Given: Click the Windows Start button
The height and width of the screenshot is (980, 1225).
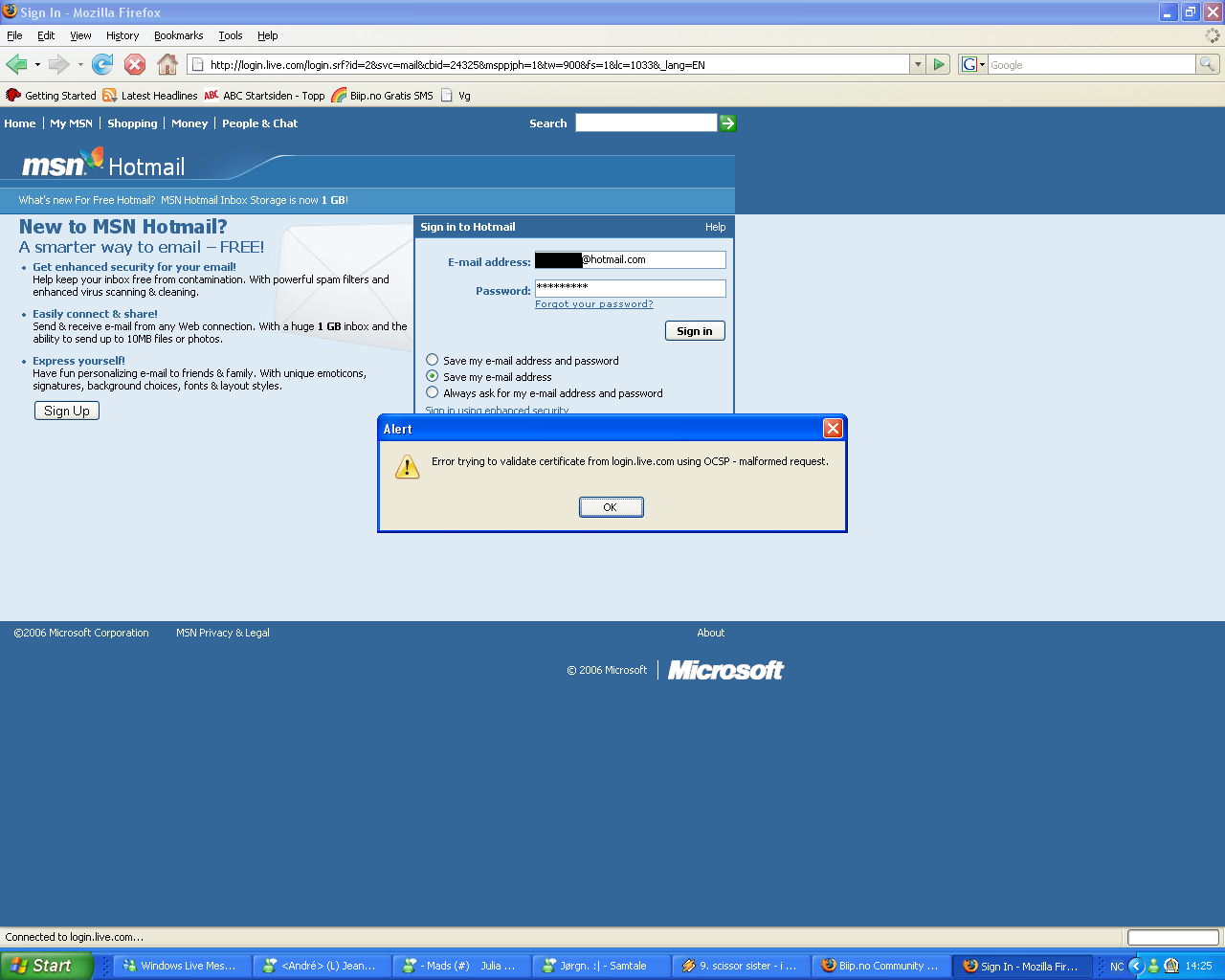Looking at the screenshot, I should [x=47, y=966].
